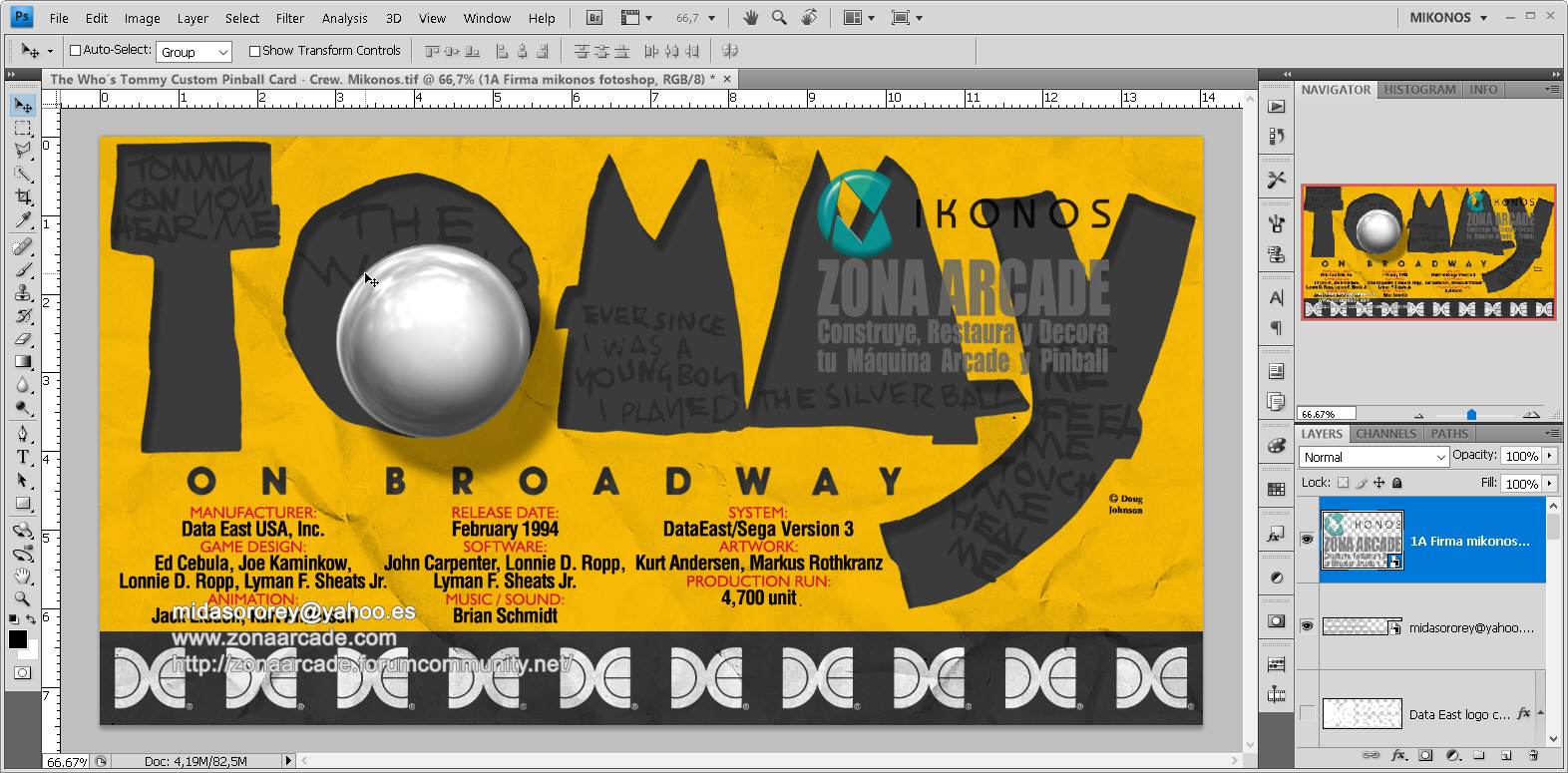Screen dimensions: 1568x773
Task: Select the Move tool in the toolbox
Action: (23, 105)
